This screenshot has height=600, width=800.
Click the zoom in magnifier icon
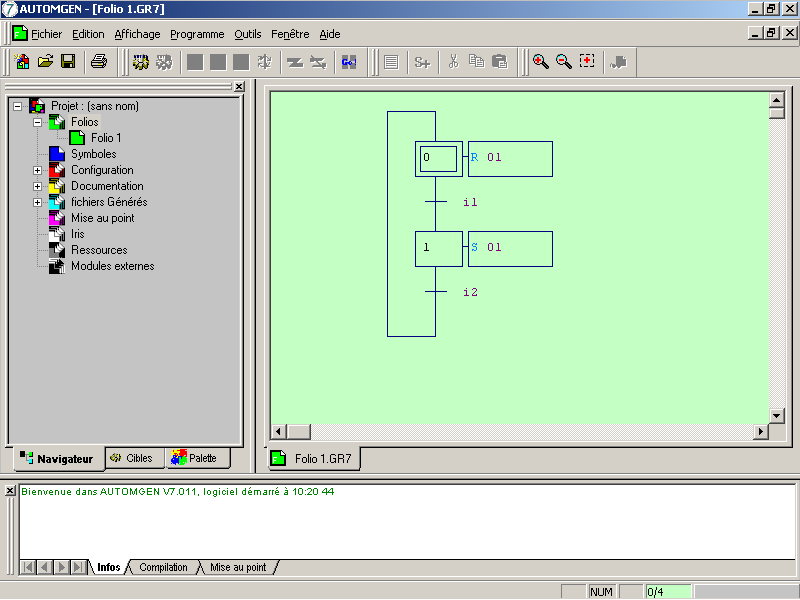tap(541, 62)
